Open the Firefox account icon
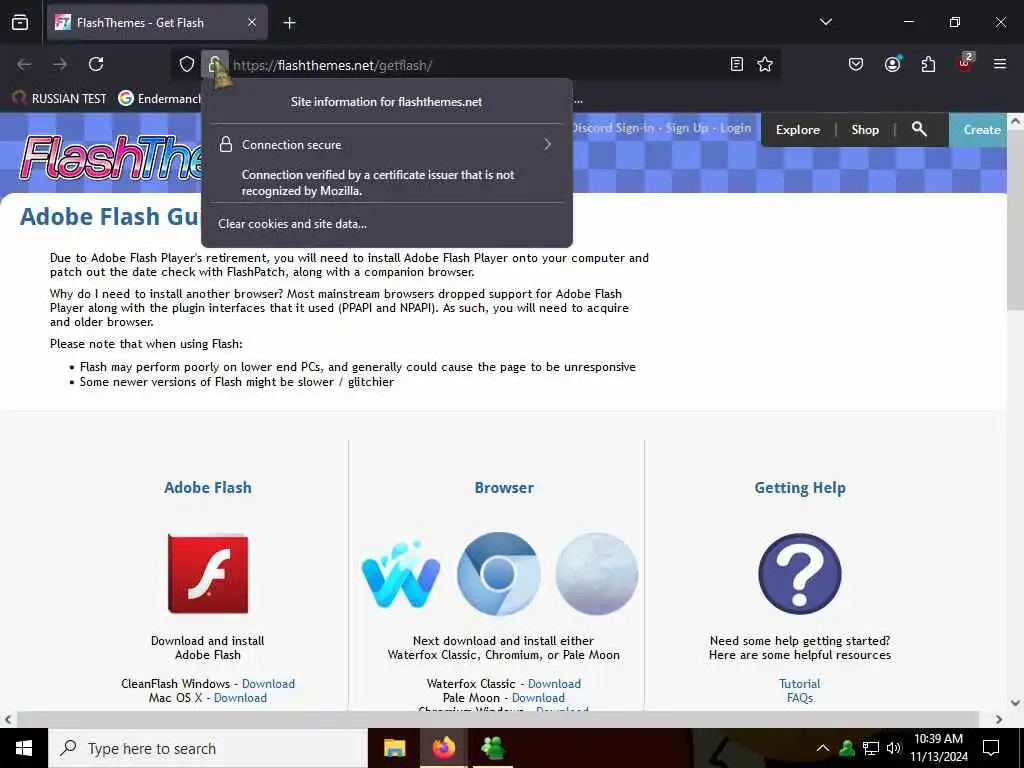 pos(892,64)
